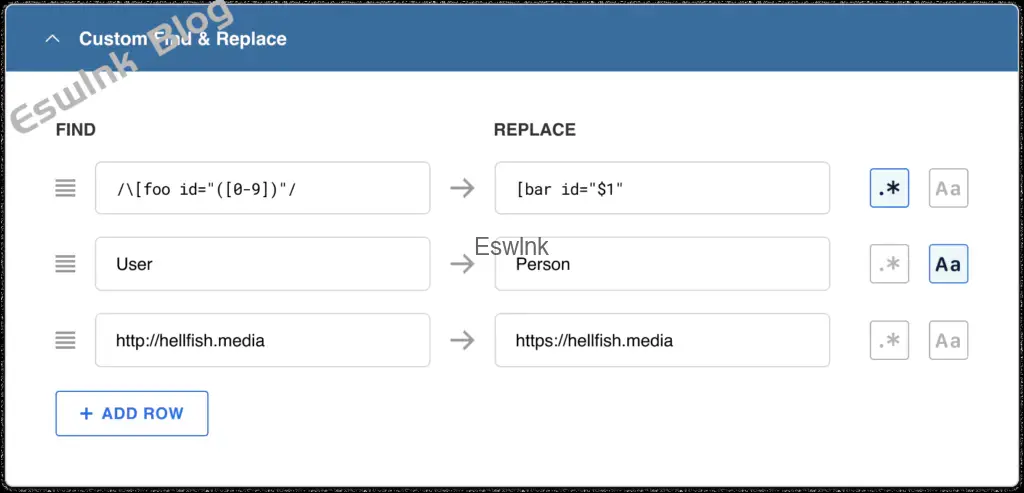
Task: Click the arrow between User and Person
Action: [462, 264]
